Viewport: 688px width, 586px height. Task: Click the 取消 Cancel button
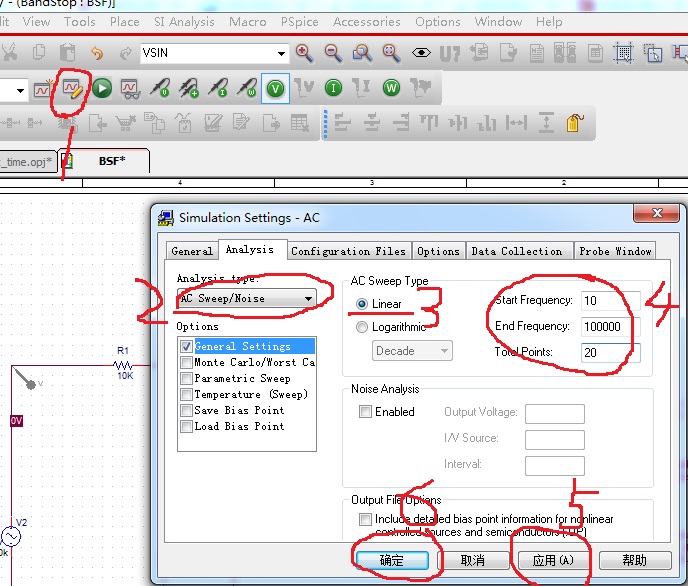point(473,560)
